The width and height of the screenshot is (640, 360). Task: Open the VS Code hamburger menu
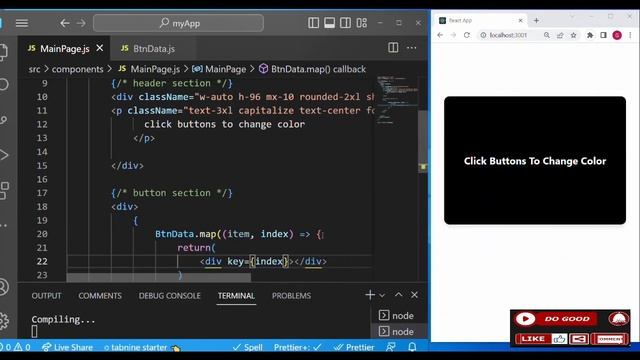pyautogui.click(x=22, y=23)
